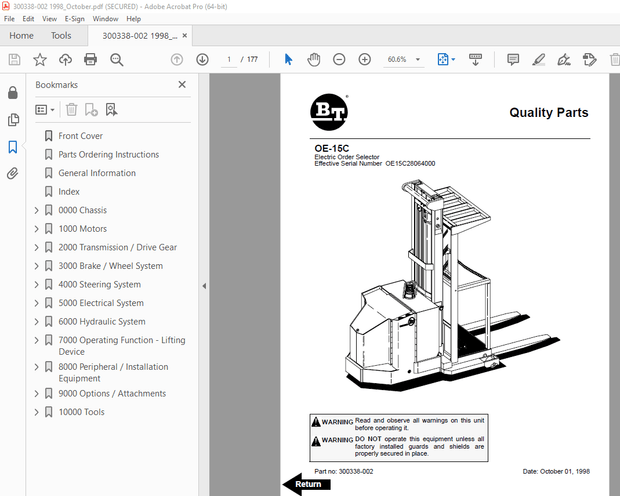The width and height of the screenshot is (620, 496).
Task: Zoom out with the minus icon
Action: pos(339,60)
